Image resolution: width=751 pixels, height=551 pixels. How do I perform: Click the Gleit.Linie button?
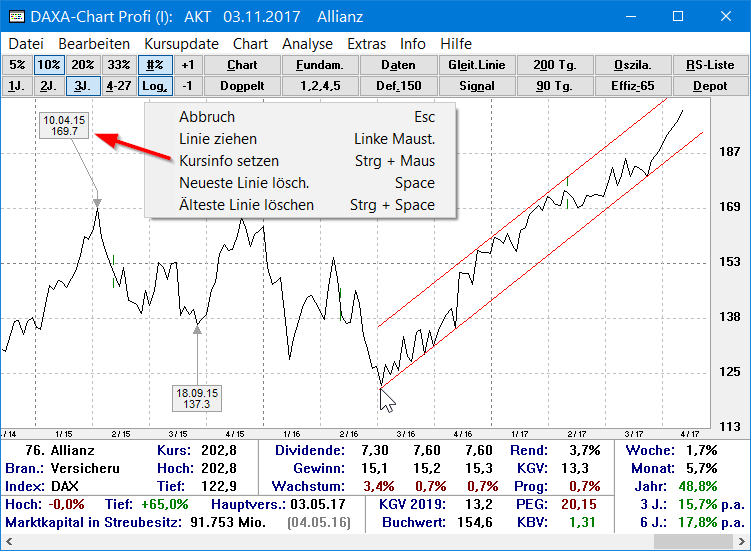pos(477,65)
